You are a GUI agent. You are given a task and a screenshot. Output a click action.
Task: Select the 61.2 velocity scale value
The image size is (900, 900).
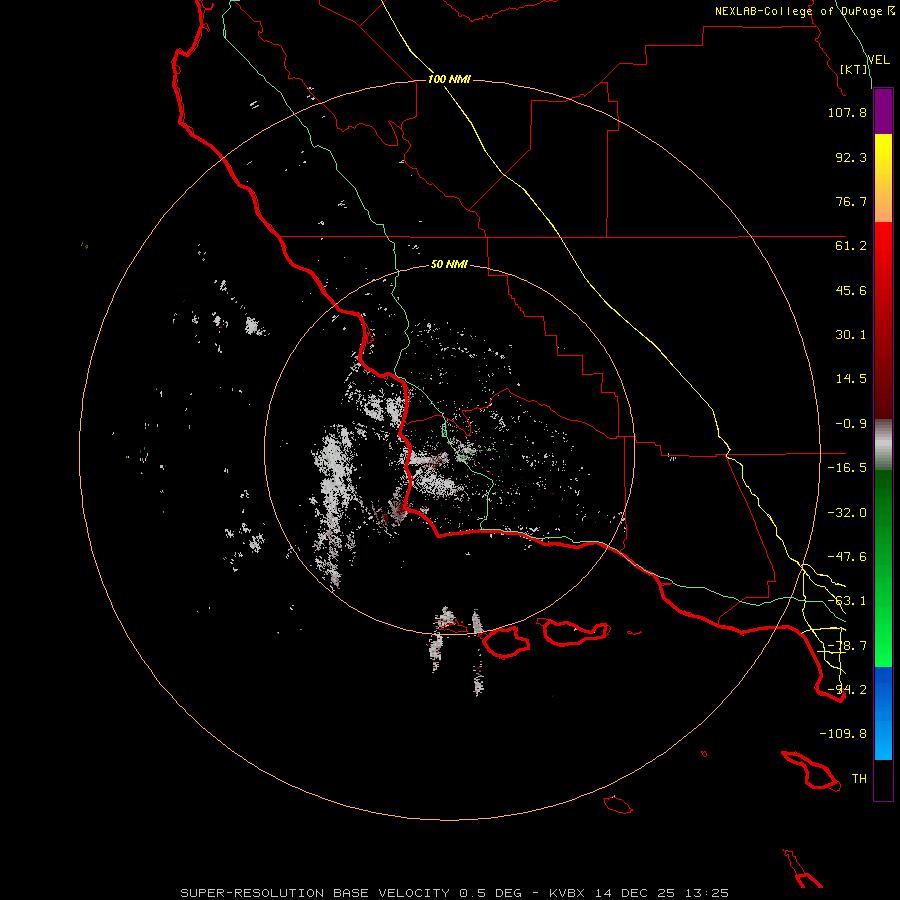pos(851,246)
